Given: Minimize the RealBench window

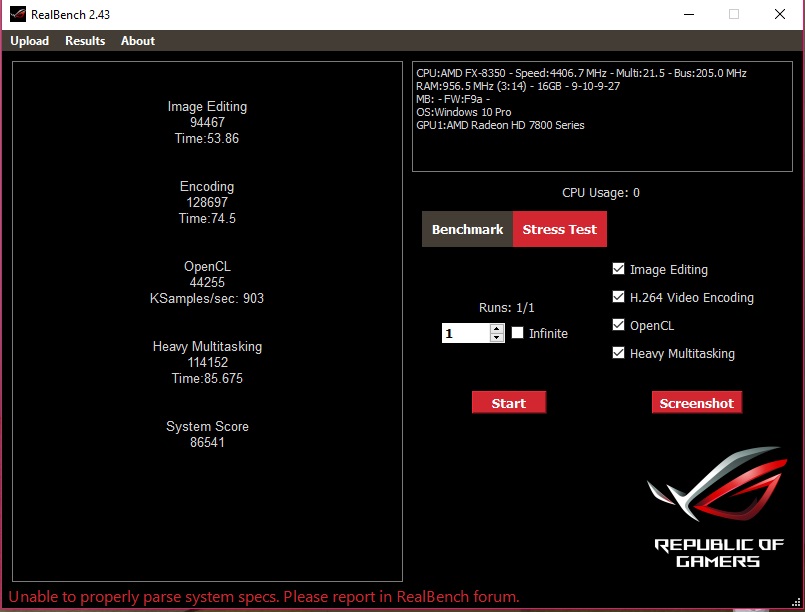Looking at the screenshot, I should (688, 14).
